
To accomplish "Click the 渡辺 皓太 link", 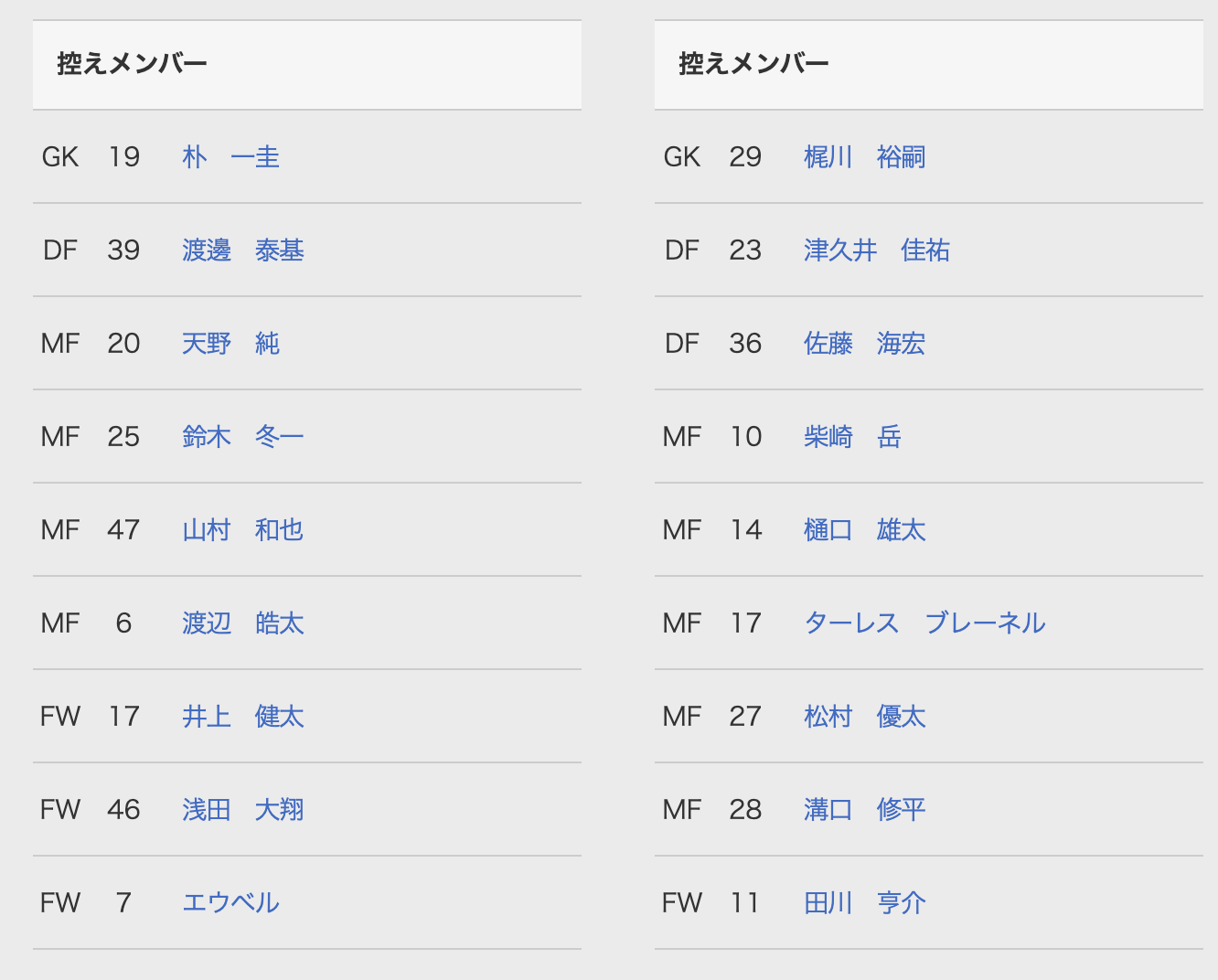I will click(x=242, y=623).
